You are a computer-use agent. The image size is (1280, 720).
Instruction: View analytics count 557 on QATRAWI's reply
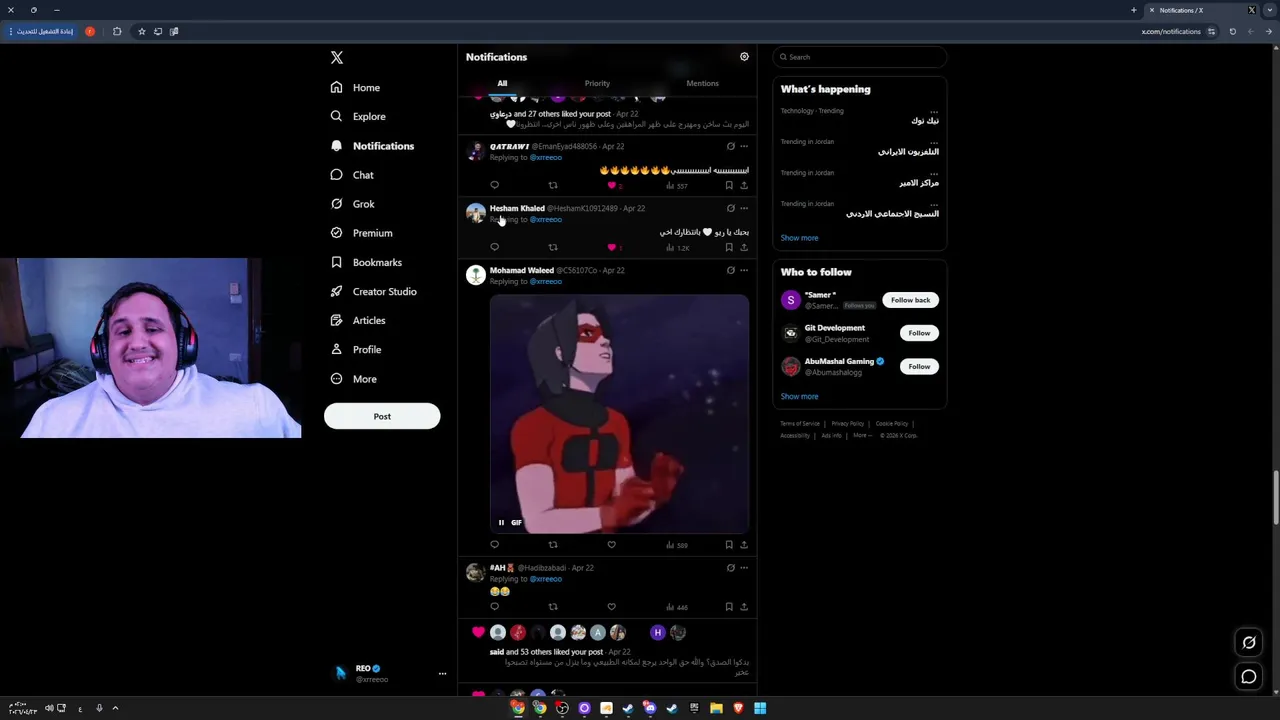677,185
